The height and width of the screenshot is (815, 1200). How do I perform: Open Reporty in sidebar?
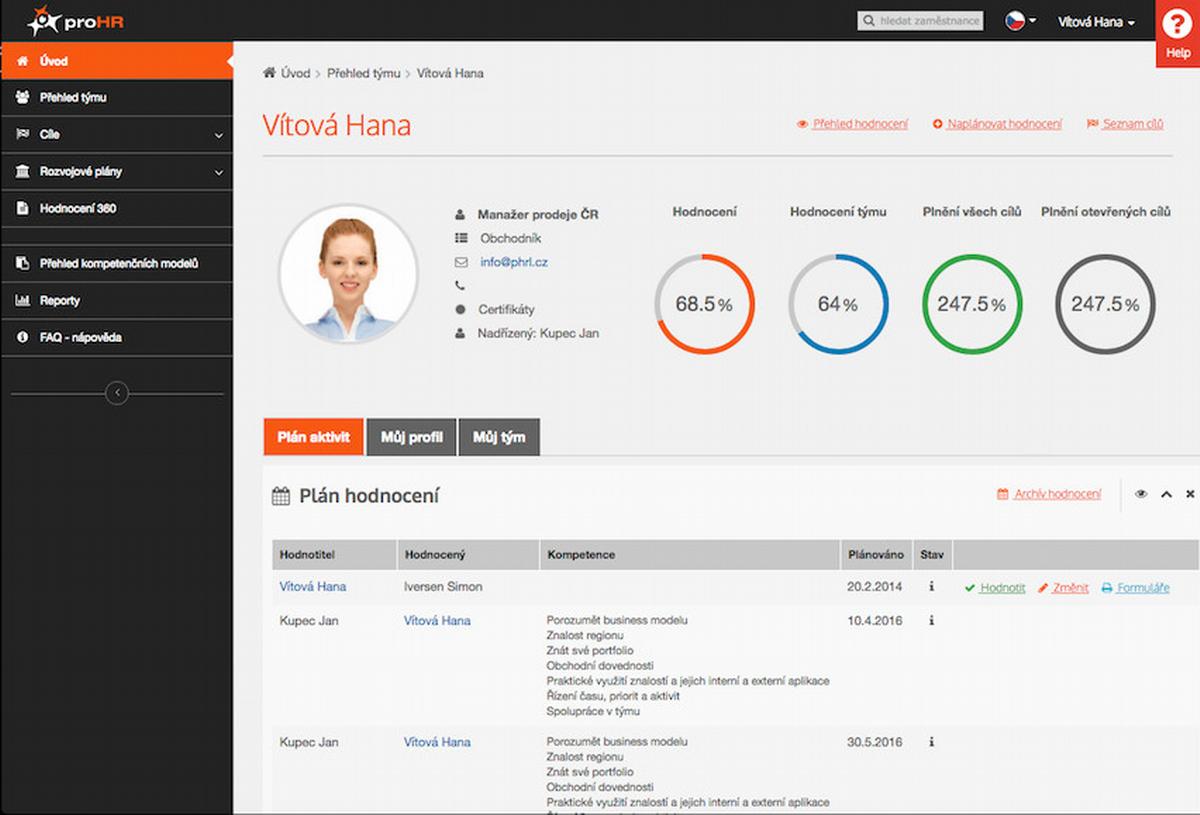tap(116, 301)
